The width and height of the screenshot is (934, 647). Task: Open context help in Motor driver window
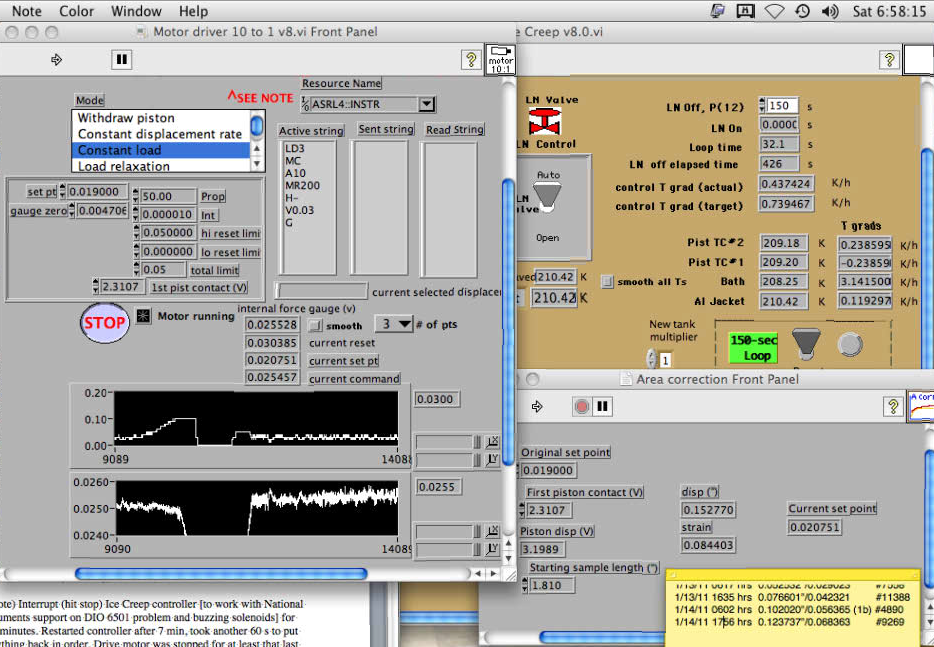point(471,60)
